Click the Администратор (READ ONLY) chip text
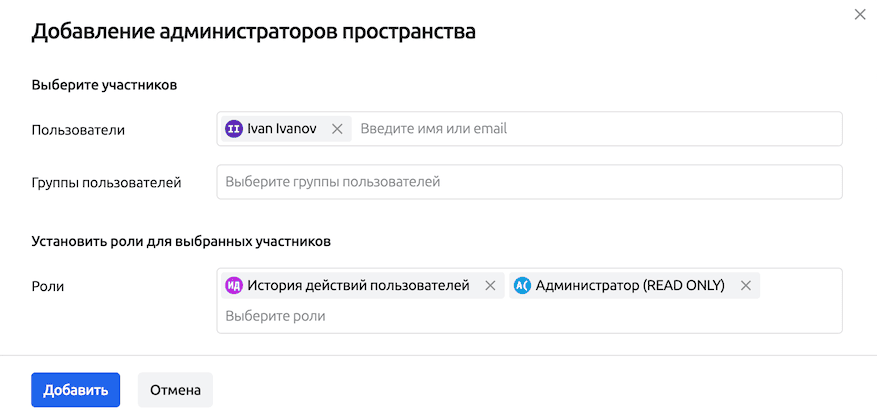This screenshot has width=877, height=417. (x=630, y=285)
